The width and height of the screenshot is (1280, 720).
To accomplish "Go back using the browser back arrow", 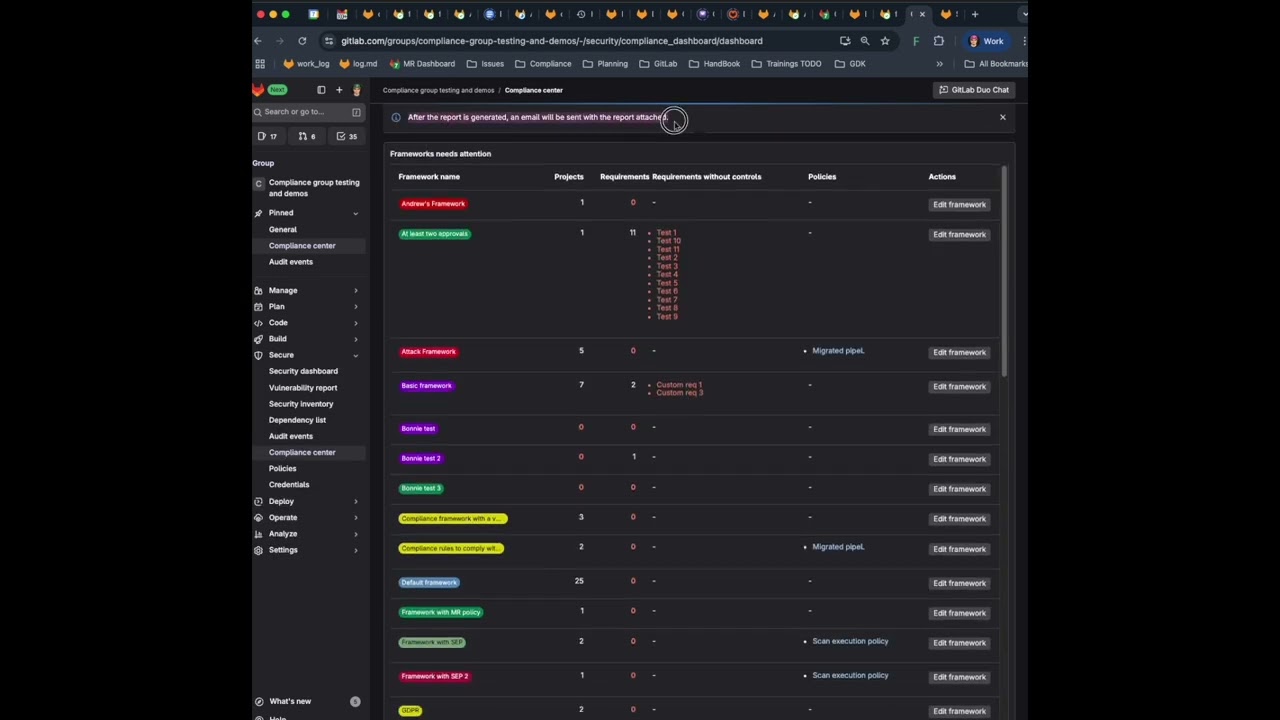I will (258, 41).
